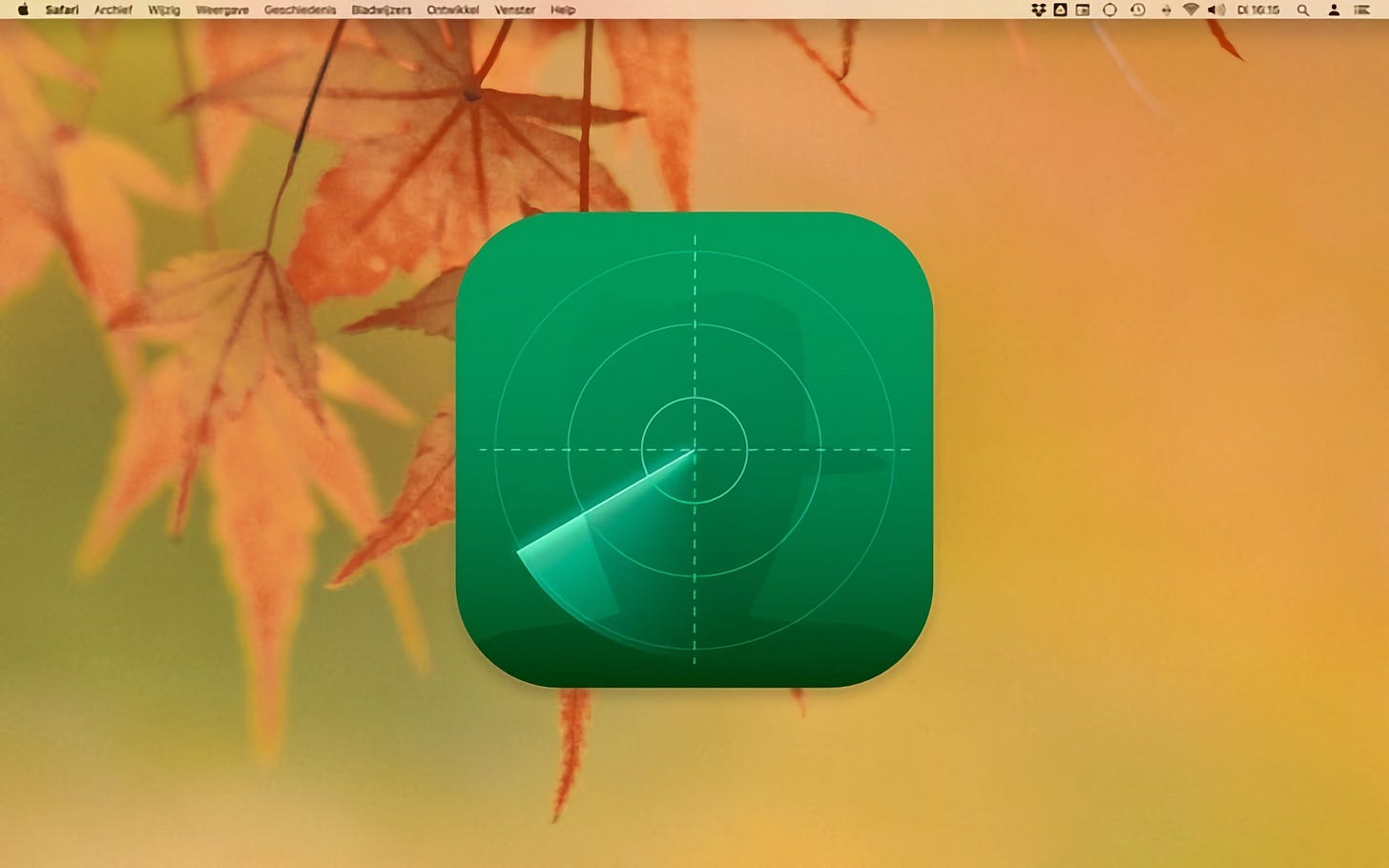Click the Time Machine clock icon
This screenshot has height=868, width=1389.
1137,10
